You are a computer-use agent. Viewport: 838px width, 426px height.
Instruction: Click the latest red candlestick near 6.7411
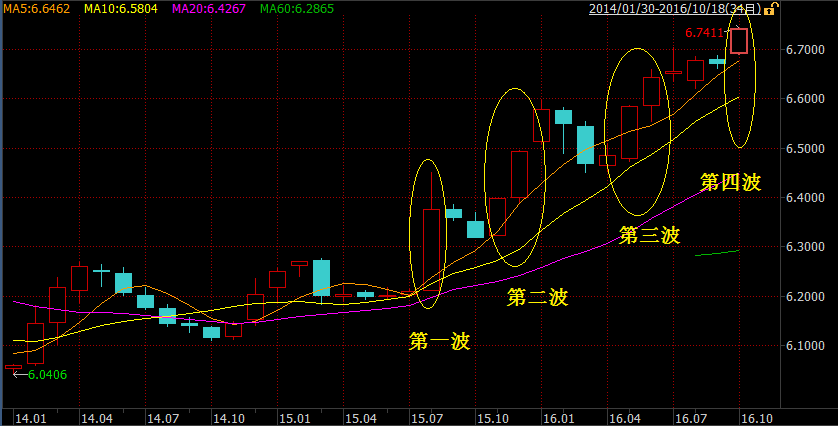[739, 41]
